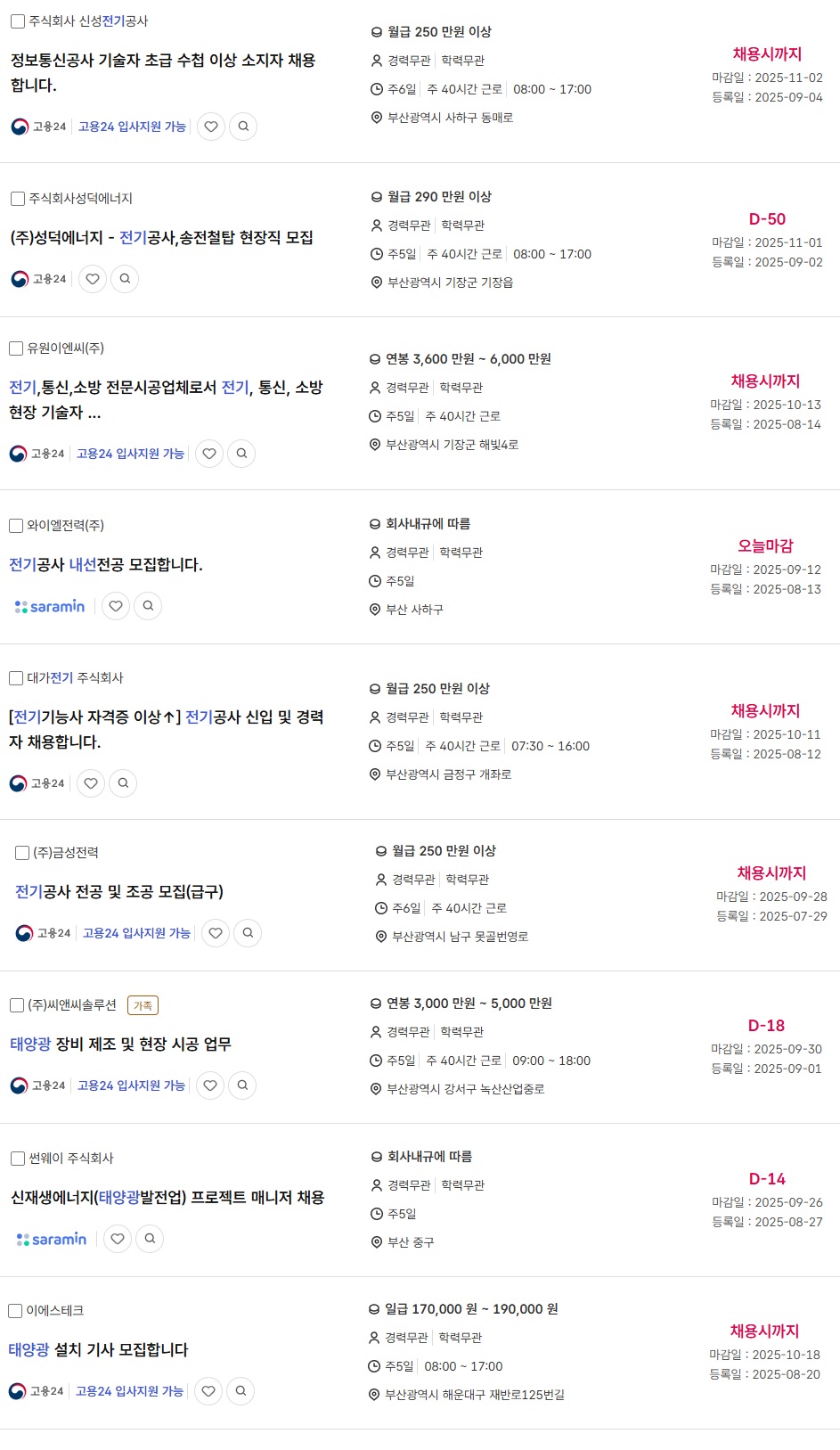840x1450 pixels.
Task: Select the 와이엘전력(주) checkbox
Action: tap(16, 526)
